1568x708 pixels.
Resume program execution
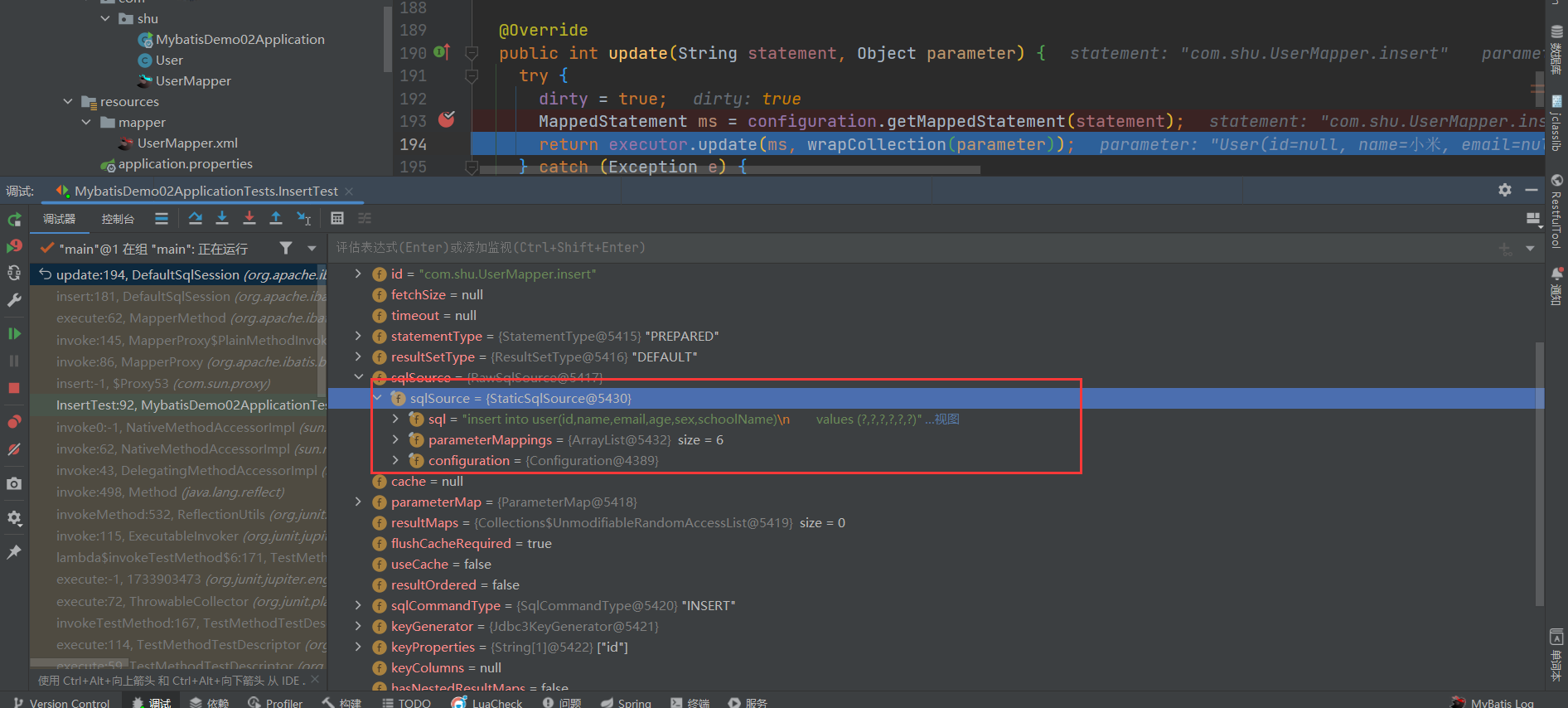click(x=14, y=333)
